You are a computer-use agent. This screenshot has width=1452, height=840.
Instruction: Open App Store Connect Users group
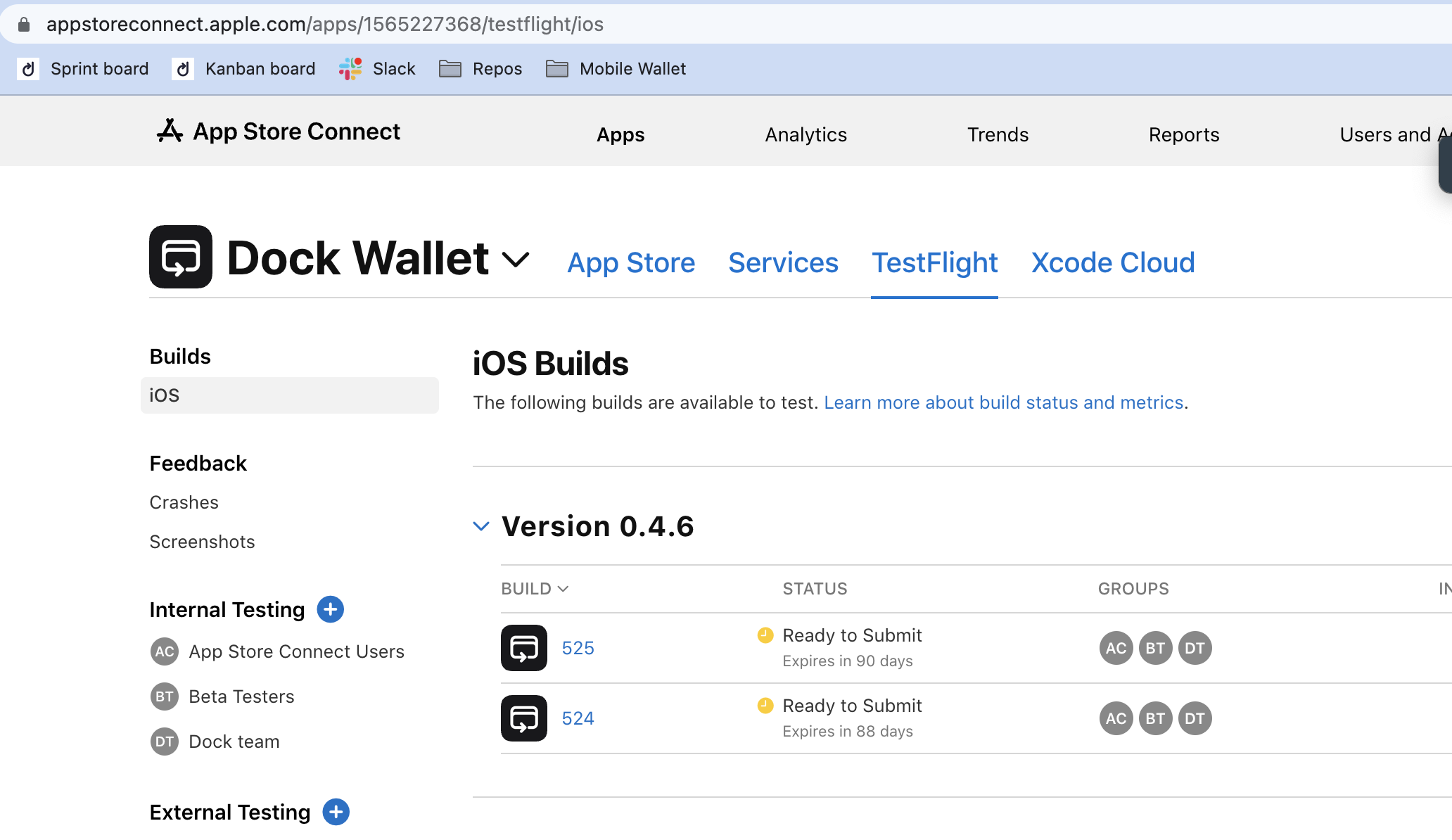click(x=297, y=651)
